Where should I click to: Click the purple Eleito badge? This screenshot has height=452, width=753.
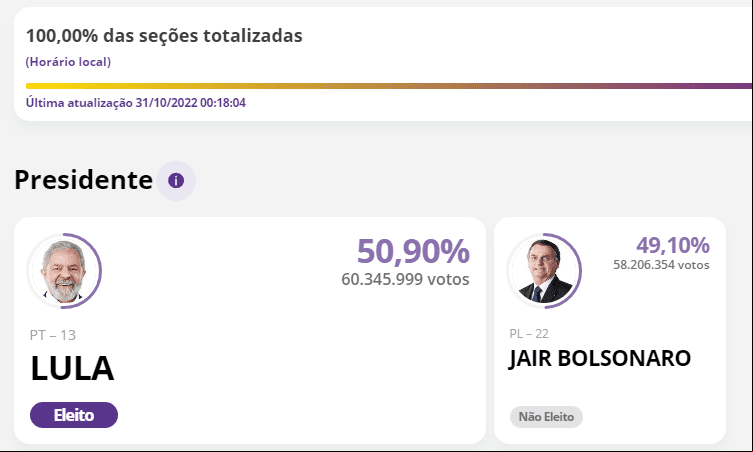74,415
